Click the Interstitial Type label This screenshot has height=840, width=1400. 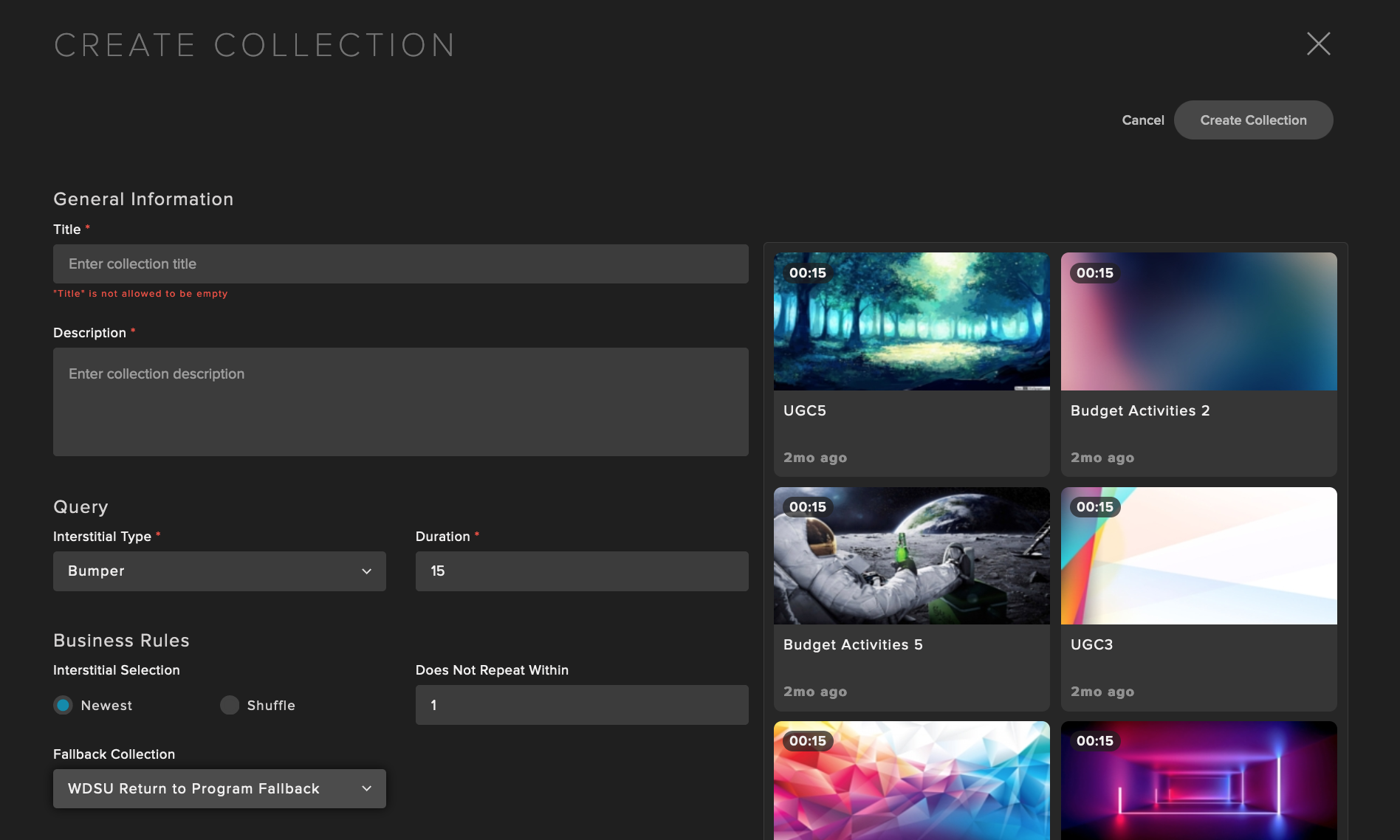click(102, 537)
